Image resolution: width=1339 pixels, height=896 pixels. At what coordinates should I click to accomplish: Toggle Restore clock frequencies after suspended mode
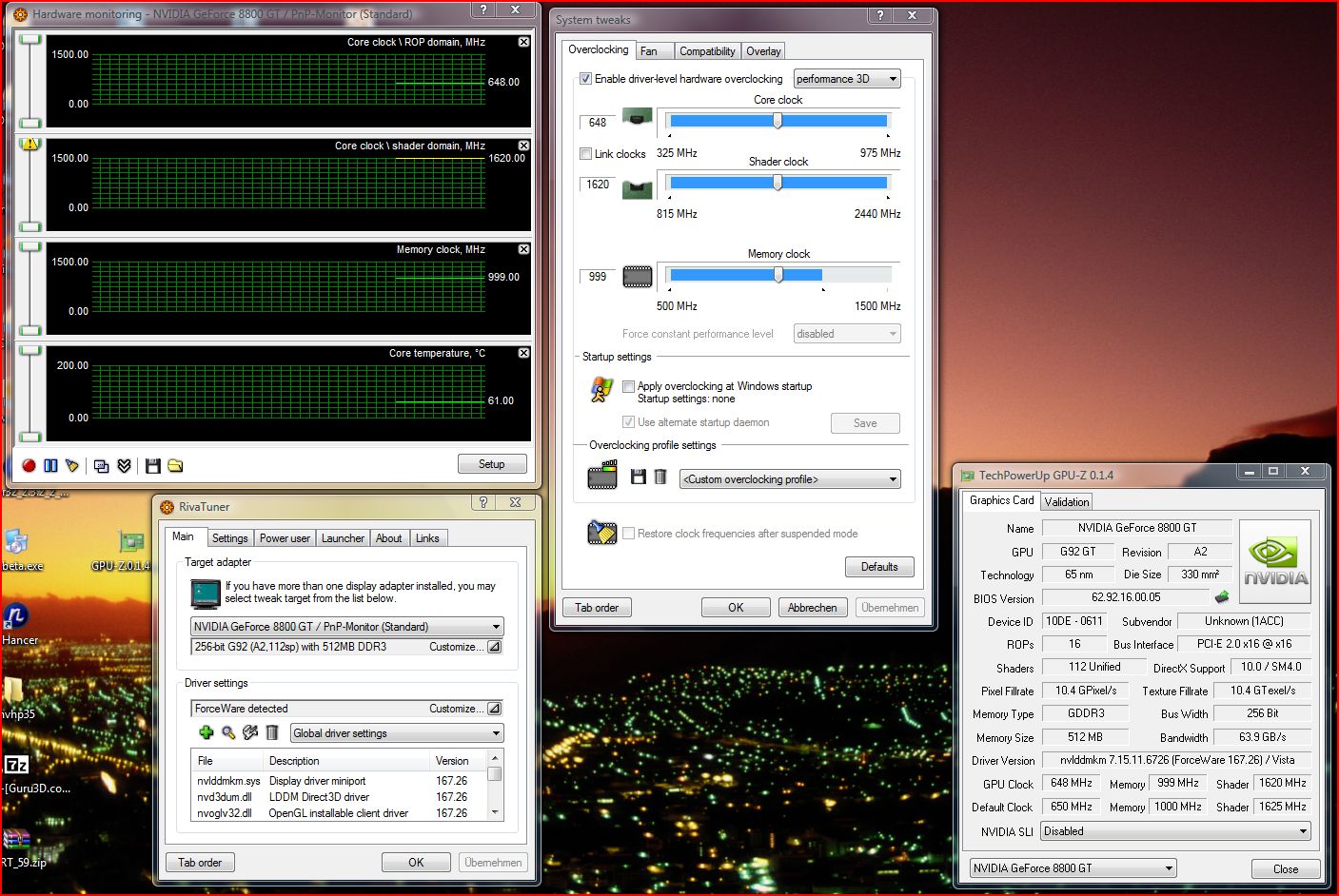point(628,533)
